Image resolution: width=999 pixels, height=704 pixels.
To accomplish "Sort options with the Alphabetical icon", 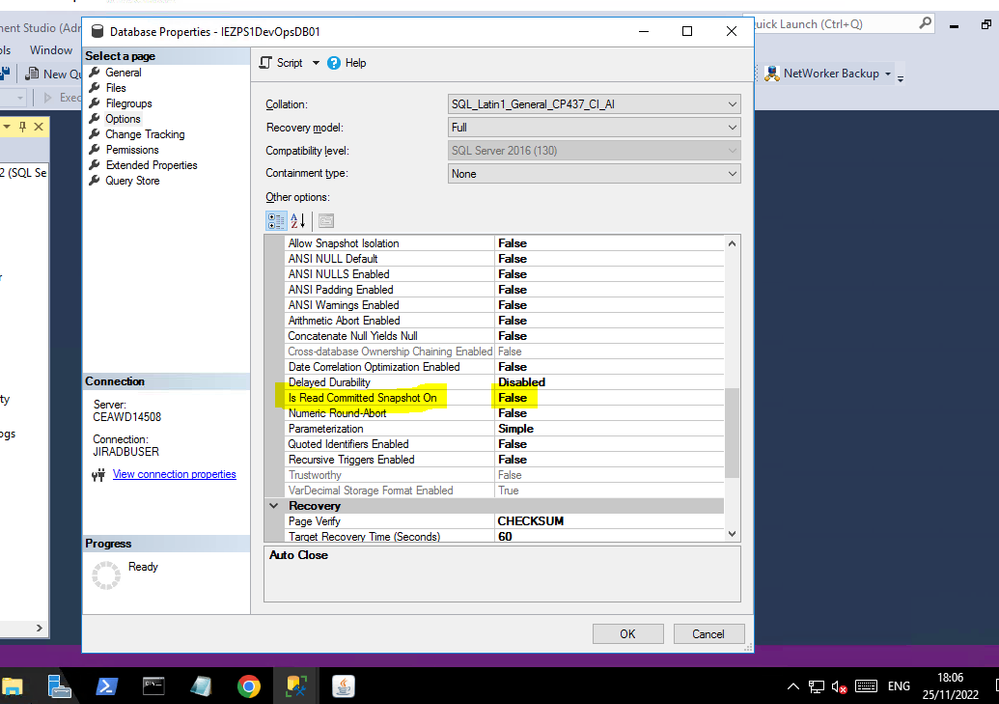I will pos(298,221).
